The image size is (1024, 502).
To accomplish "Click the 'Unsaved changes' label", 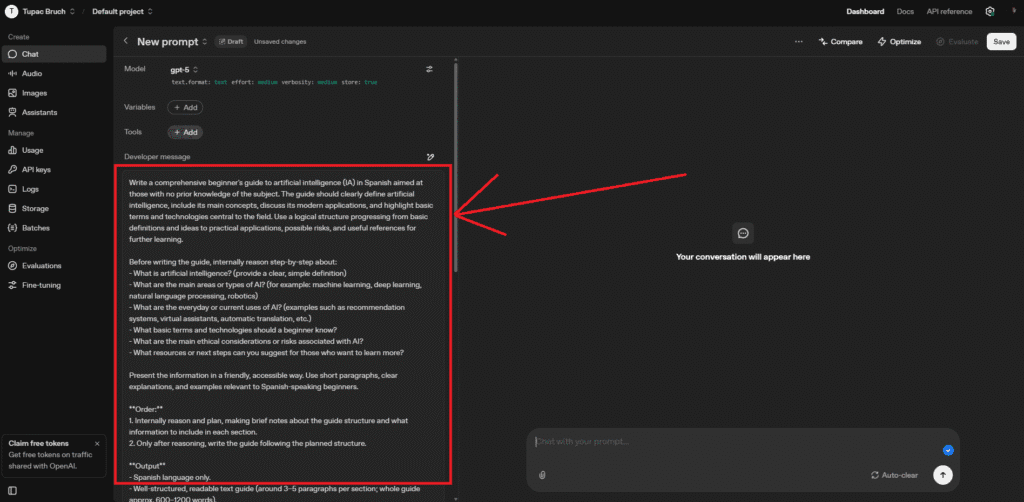I will coord(280,42).
